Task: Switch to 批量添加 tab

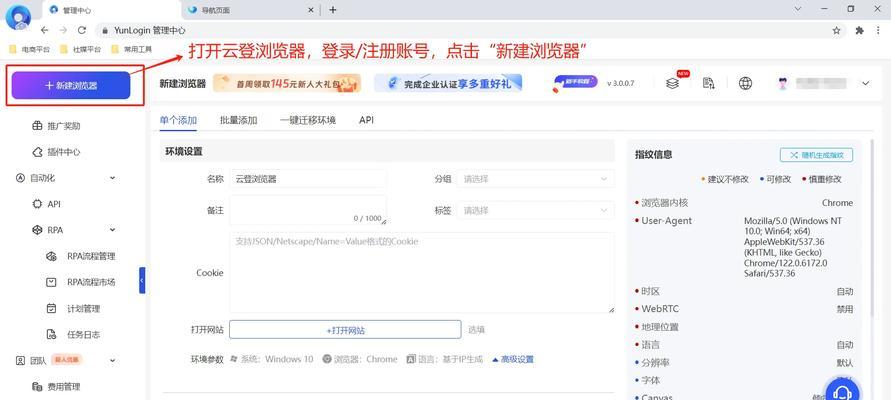Action: [239, 120]
